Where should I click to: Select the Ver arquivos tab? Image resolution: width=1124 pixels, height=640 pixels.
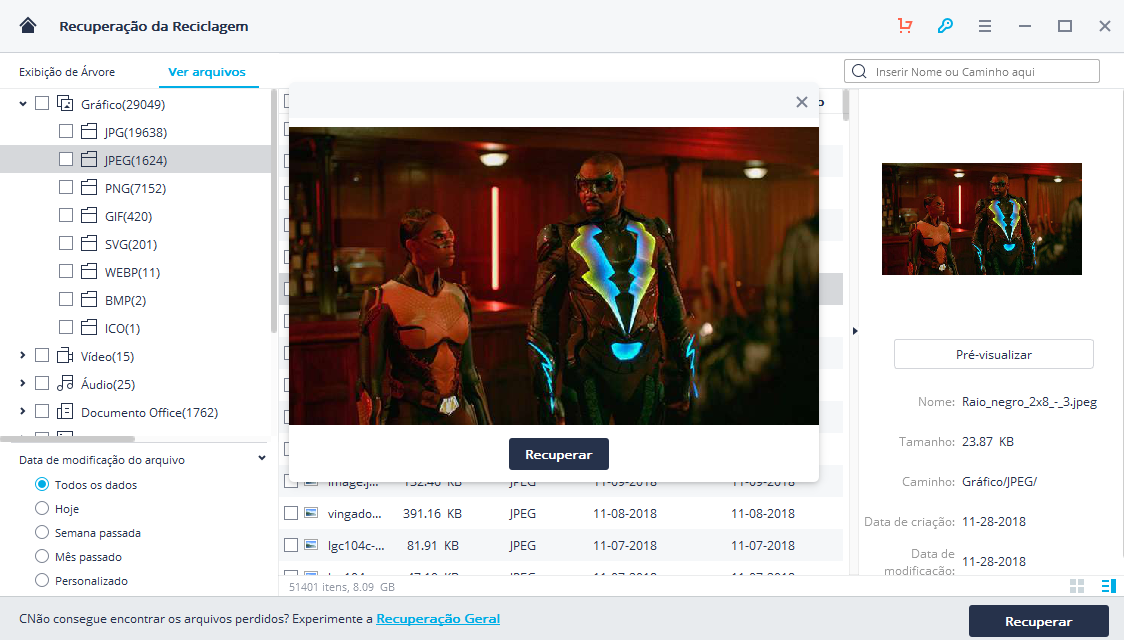[207, 72]
